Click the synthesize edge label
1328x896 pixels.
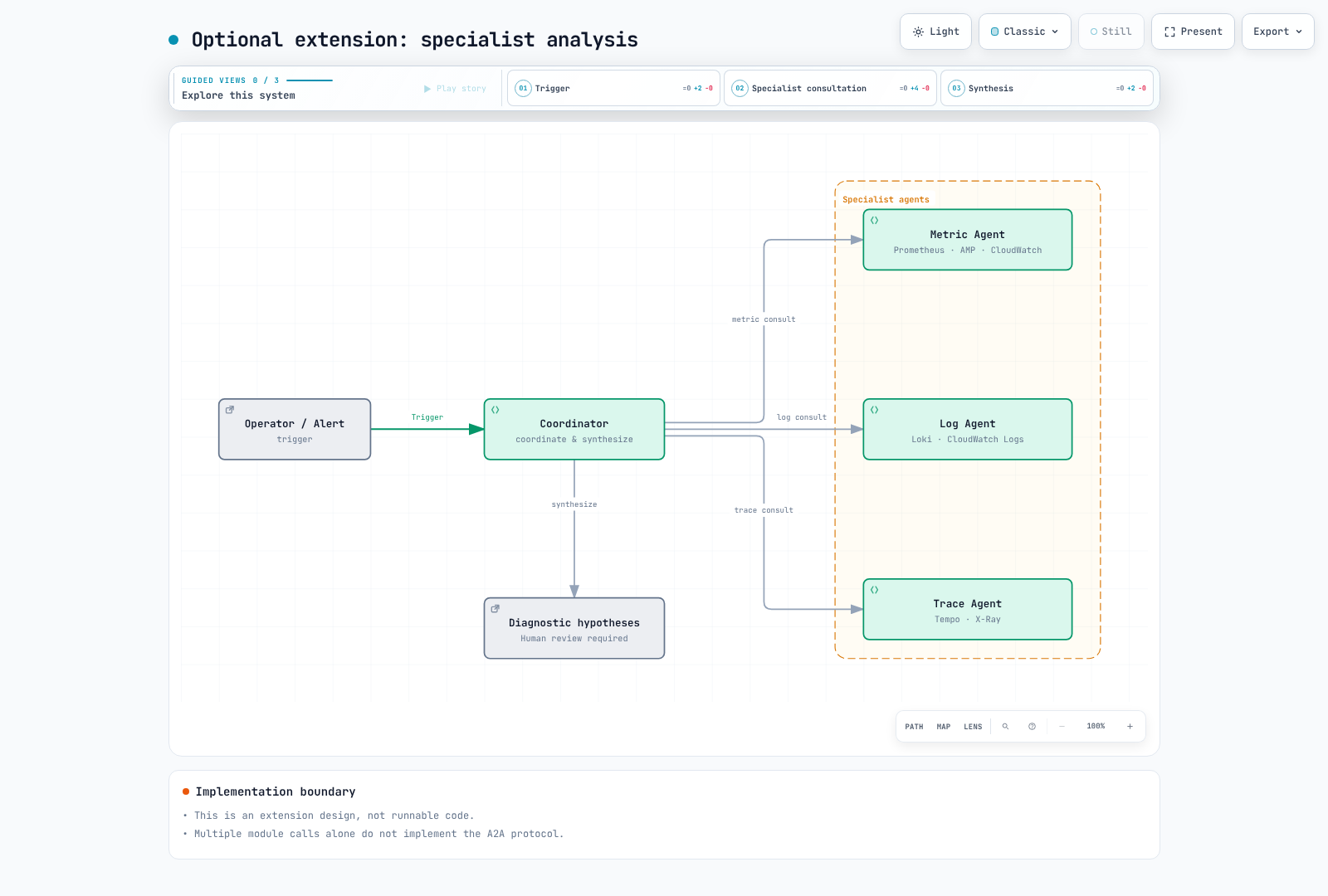(574, 504)
